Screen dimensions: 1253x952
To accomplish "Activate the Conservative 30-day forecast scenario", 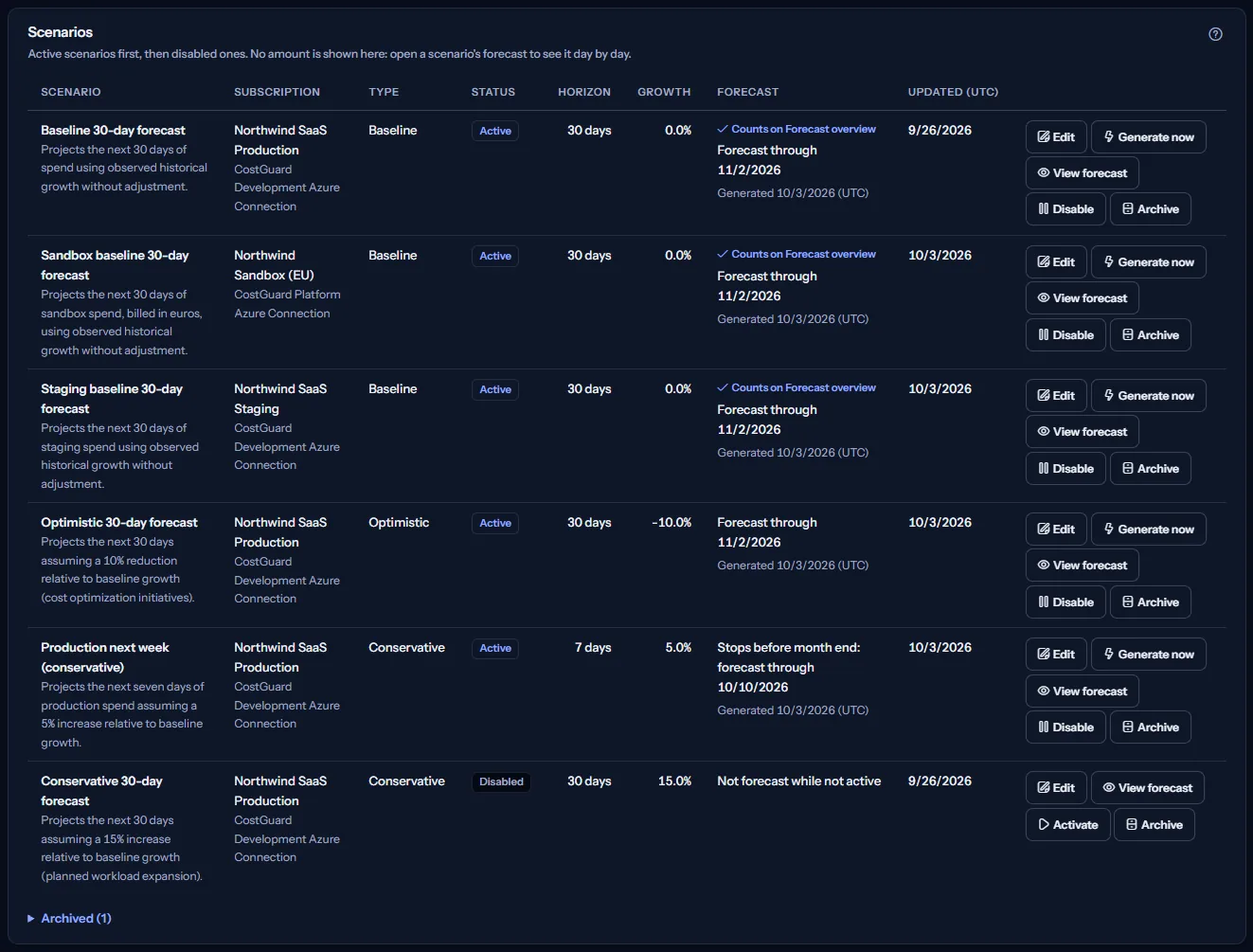I will pyautogui.click(x=1067, y=825).
